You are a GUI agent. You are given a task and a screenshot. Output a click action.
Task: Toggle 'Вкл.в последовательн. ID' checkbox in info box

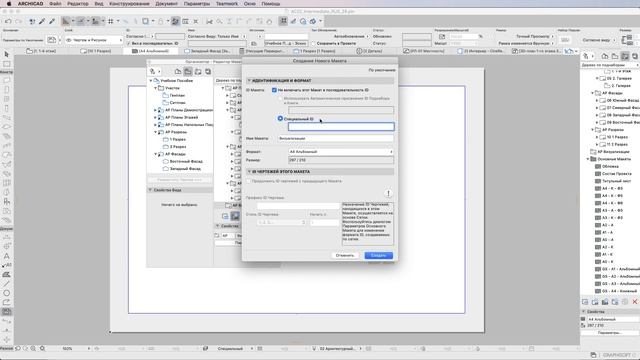(x=129, y=43)
